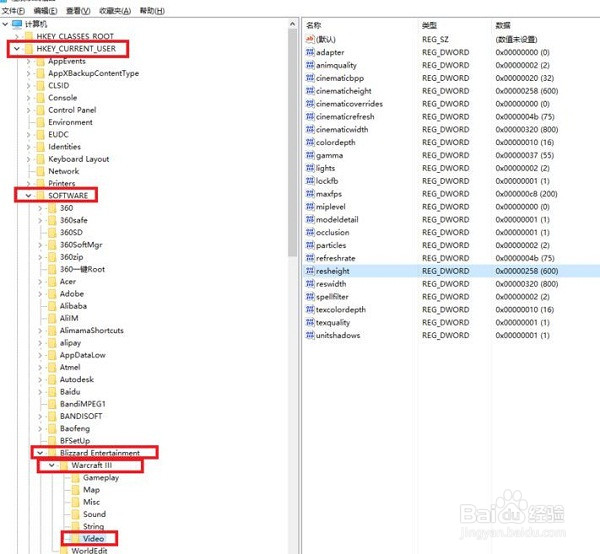Click the reswidth data 0x00000320 (800)
Screen dimensions: 600x554
(x=527, y=284)
